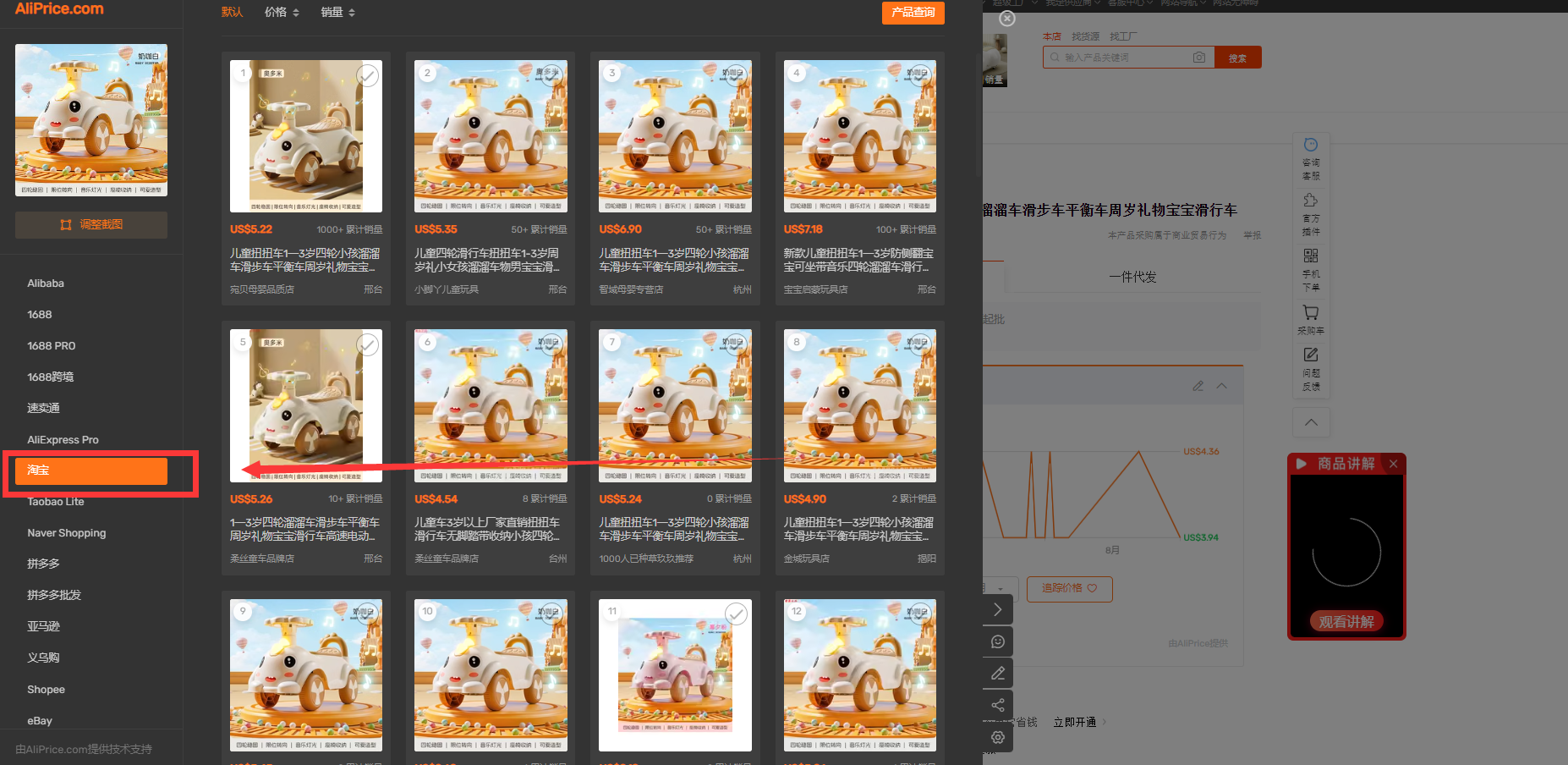Select 速卖通 platform
The height and width of the screenshot is (765, 1568).
click(43, 409)
